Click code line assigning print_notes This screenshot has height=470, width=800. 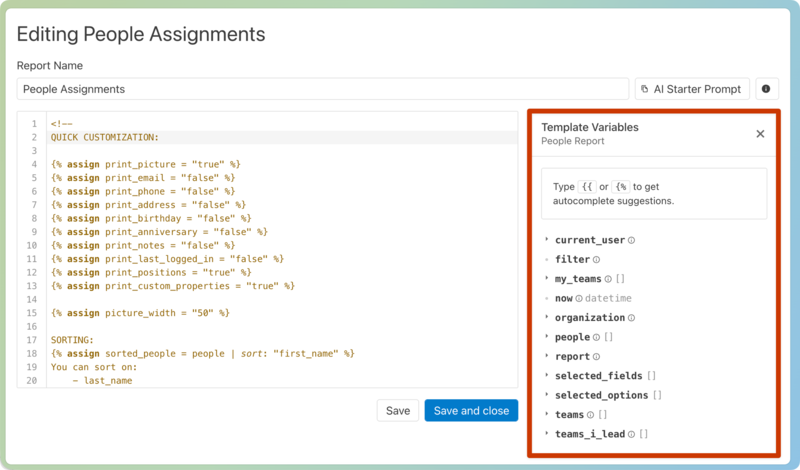(143, 245)
